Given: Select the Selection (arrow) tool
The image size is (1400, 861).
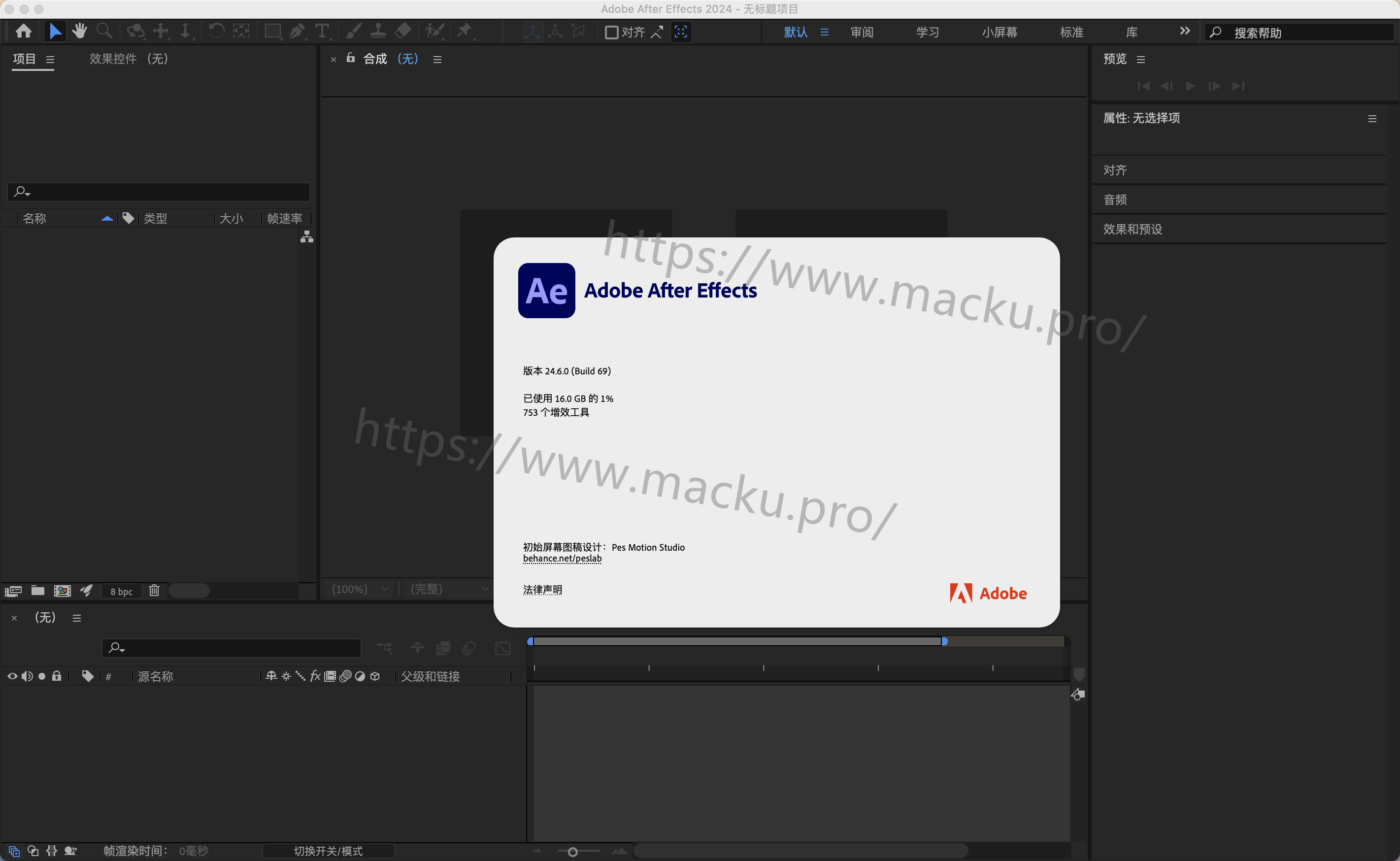Looking at the screenshot, I should (x=55, y=31).
